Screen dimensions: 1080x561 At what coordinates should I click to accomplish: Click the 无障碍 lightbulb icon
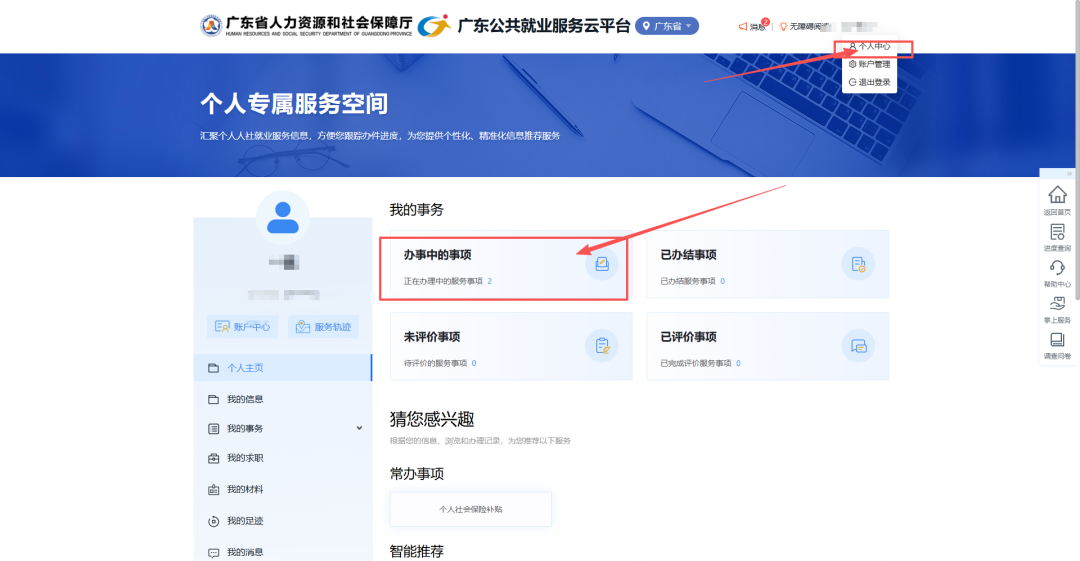[783, 27]
